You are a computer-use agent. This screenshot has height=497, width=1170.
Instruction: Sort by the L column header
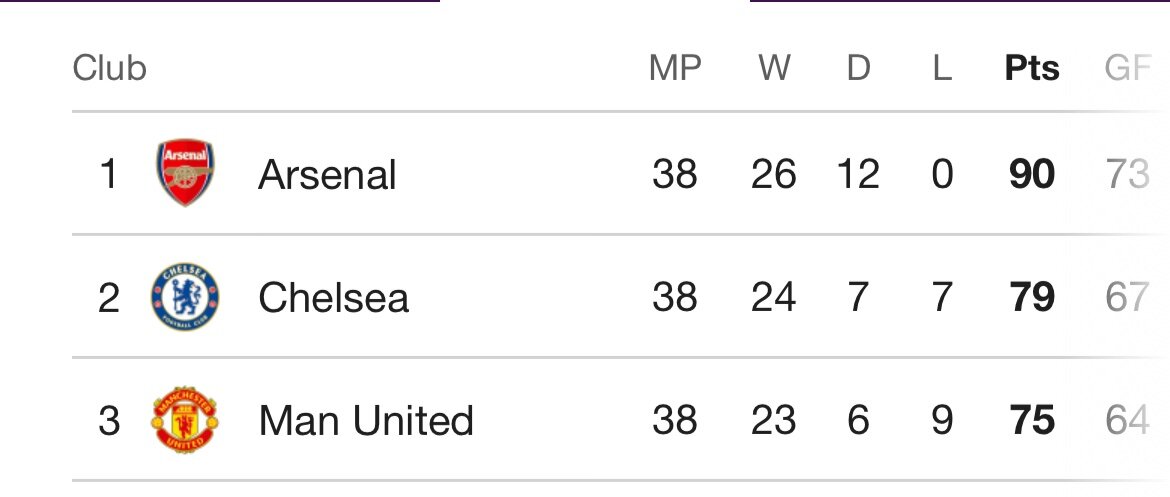[942, 68]
